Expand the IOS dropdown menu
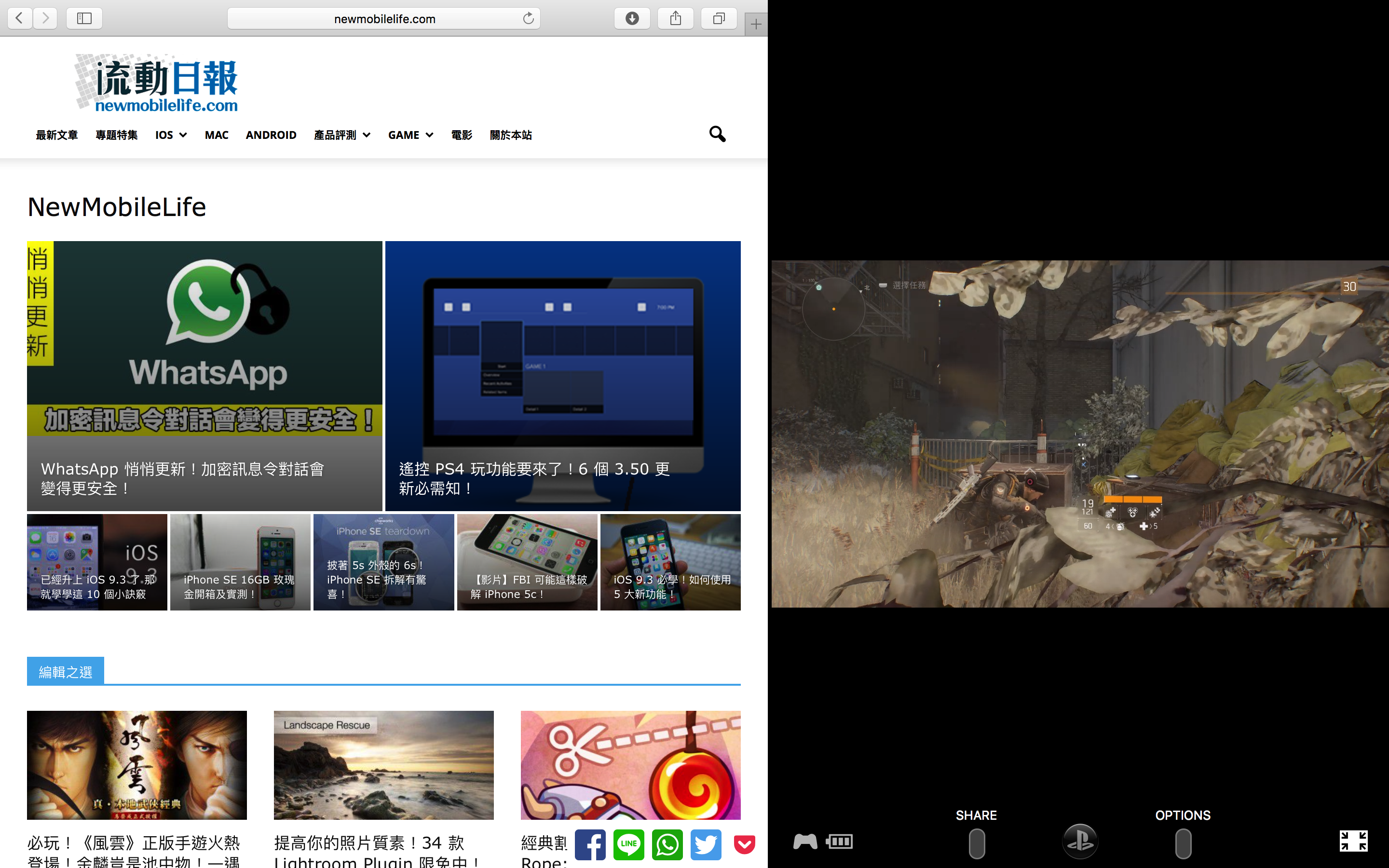 pos(171,135)
